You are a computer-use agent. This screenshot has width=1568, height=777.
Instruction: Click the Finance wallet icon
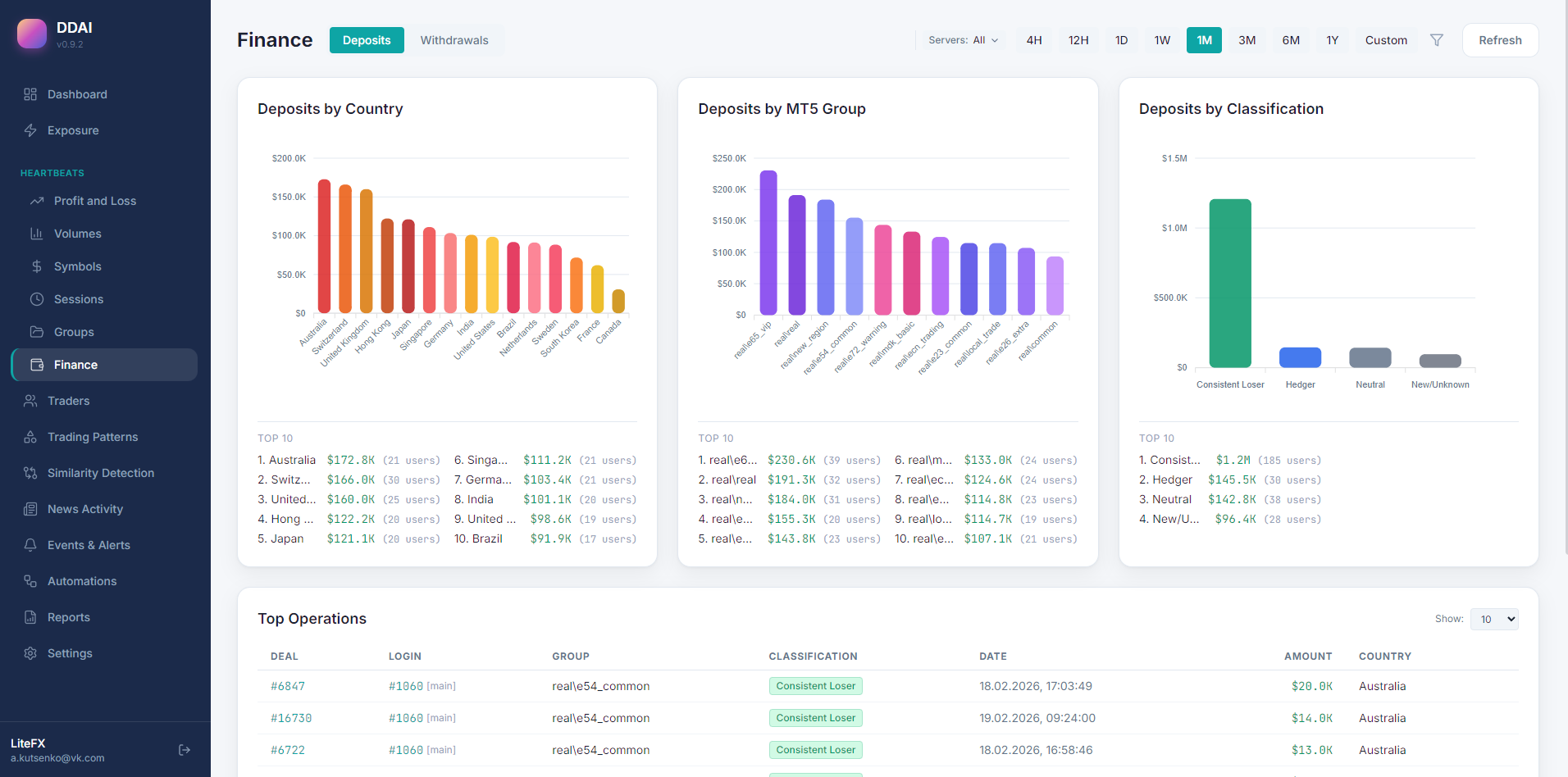37,365
